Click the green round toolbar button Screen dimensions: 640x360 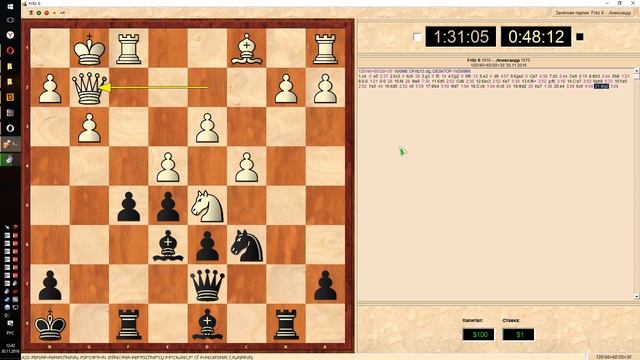[39, 13]
